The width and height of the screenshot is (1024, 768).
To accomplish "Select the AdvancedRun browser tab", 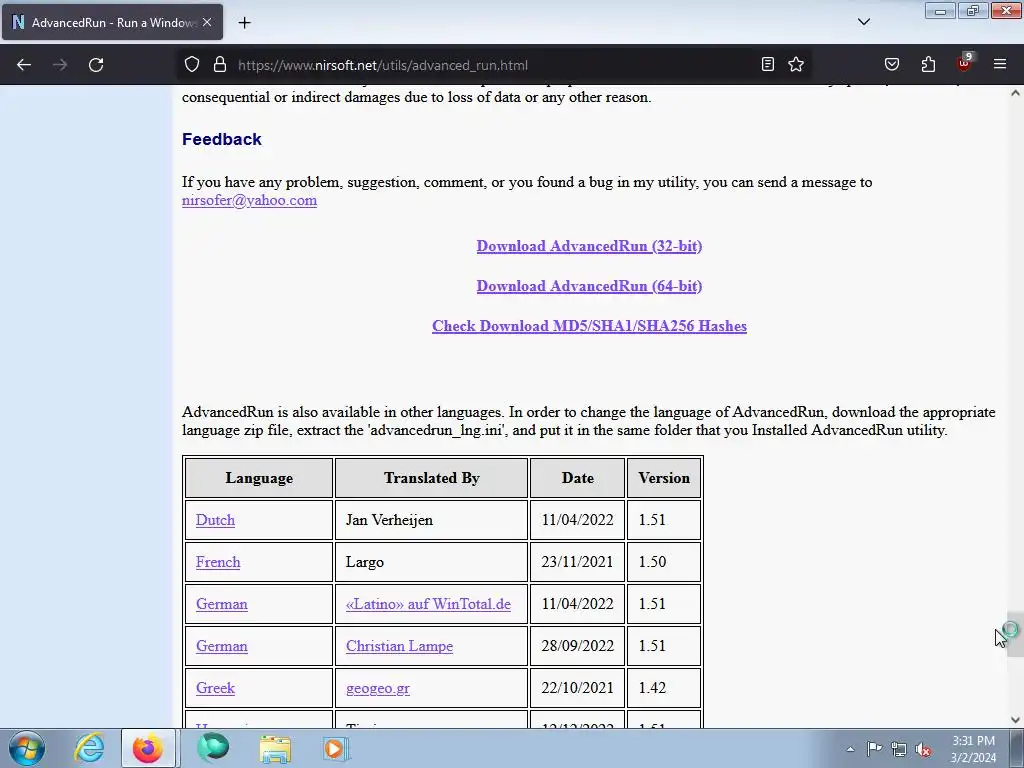I will 112,22.
